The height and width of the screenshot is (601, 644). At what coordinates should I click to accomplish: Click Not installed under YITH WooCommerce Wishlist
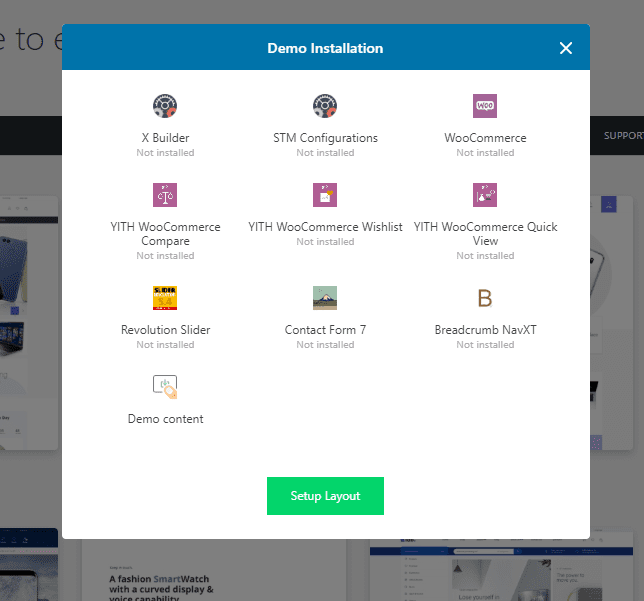coord(325,242)
